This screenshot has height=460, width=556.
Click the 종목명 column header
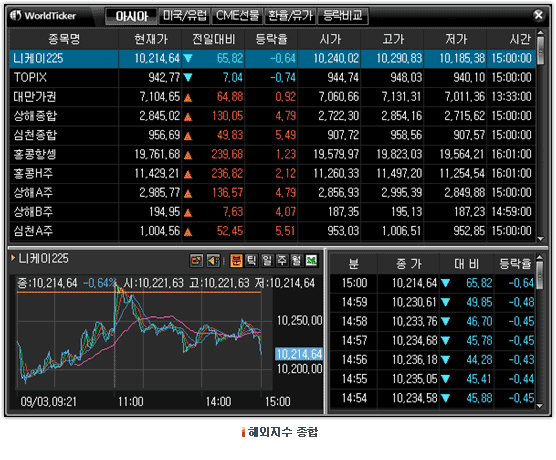(x=64, y=39)
